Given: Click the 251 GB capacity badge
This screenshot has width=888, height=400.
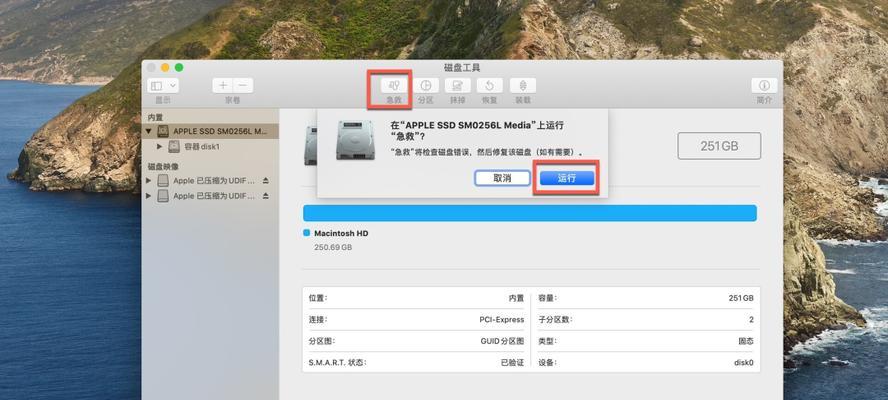Looking at the screenshot, I should [719, 146].
